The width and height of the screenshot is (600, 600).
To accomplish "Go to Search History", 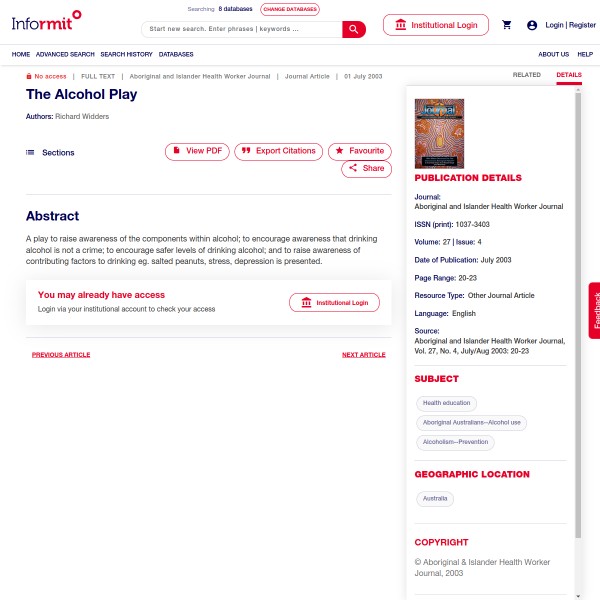I will click(x=126, y=54).
